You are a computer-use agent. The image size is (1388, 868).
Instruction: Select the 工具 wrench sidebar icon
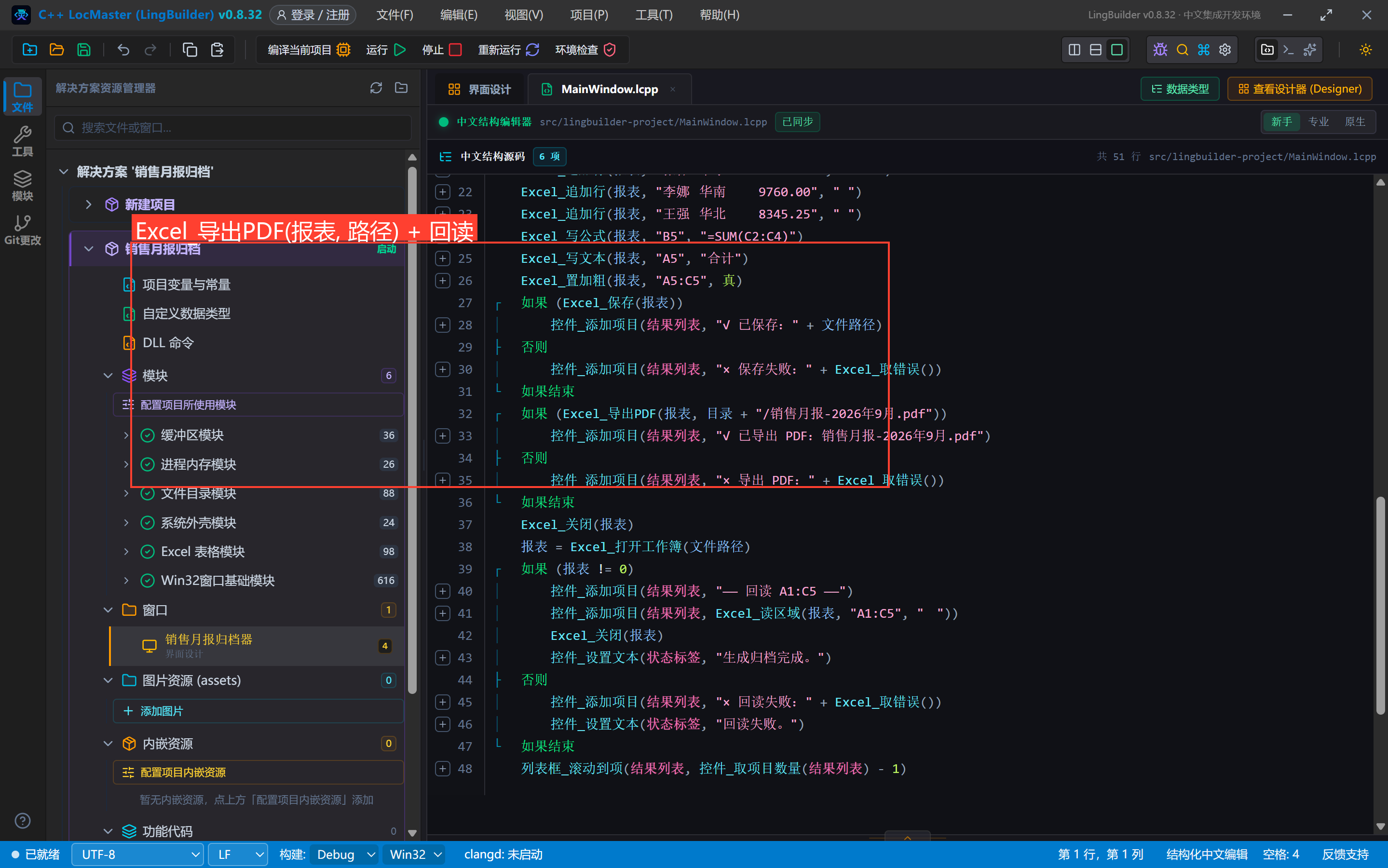click(22, 141)
